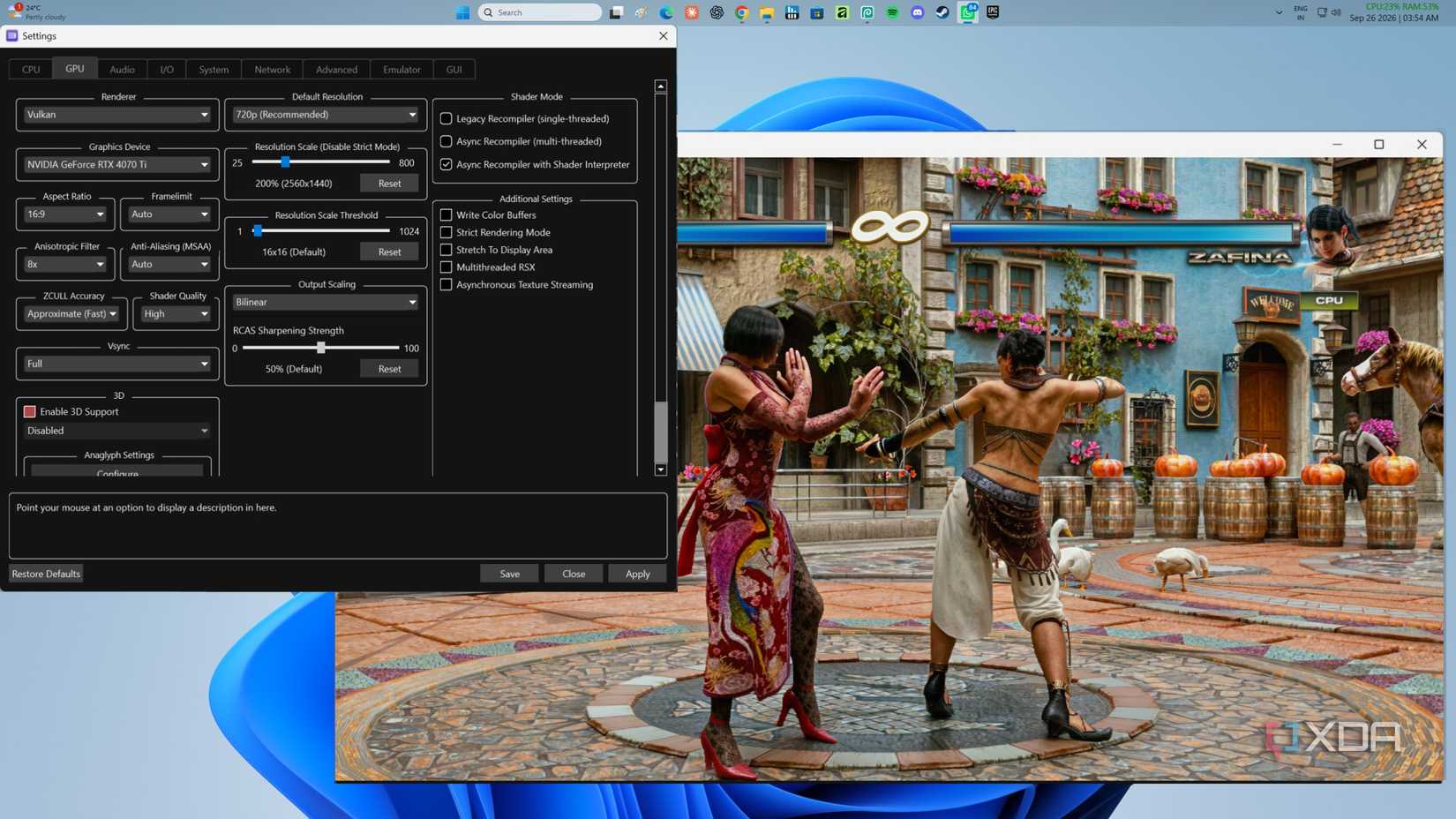Enable Async Recompiler (multi-threaded)

[x=447, y=141]
